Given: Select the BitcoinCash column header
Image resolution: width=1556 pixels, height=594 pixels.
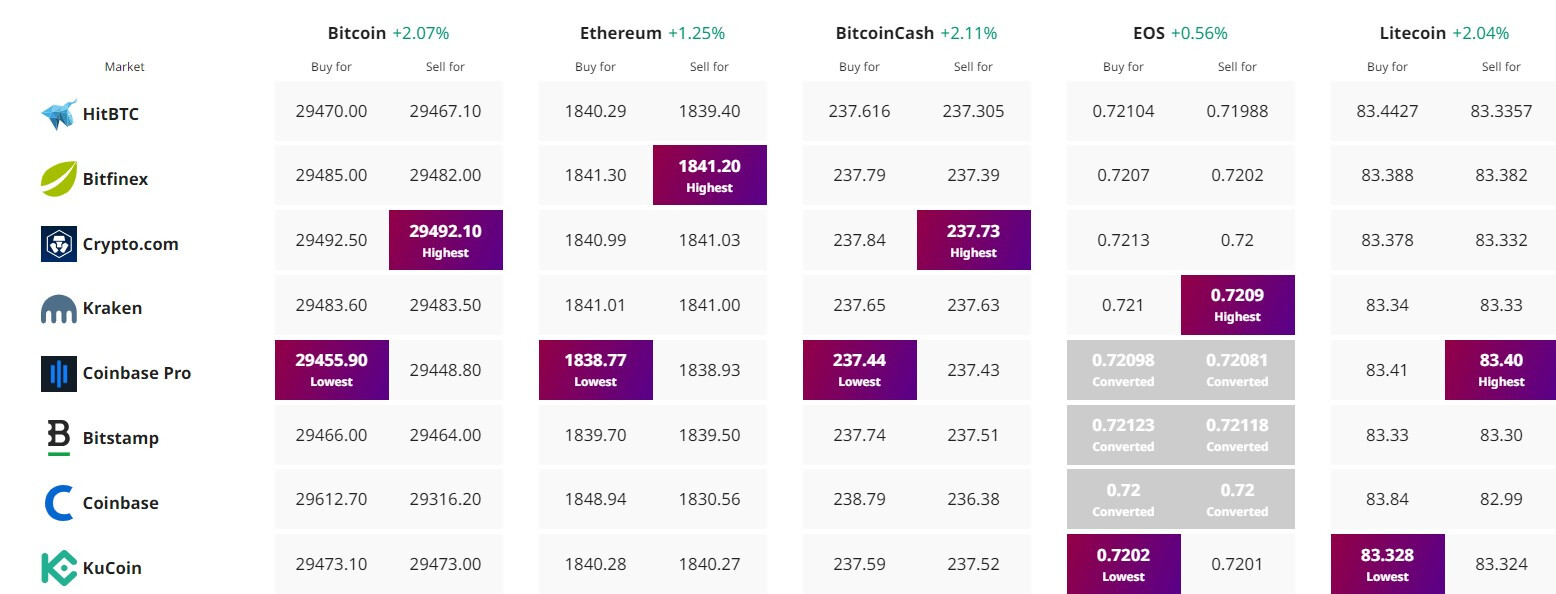Looking at the screenshot, I should (885, 33).
